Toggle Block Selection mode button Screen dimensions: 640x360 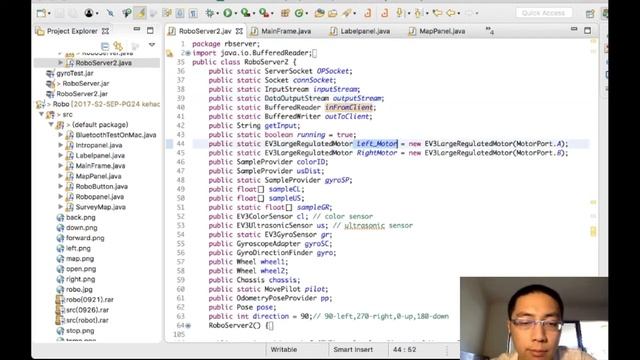(180, 13)
